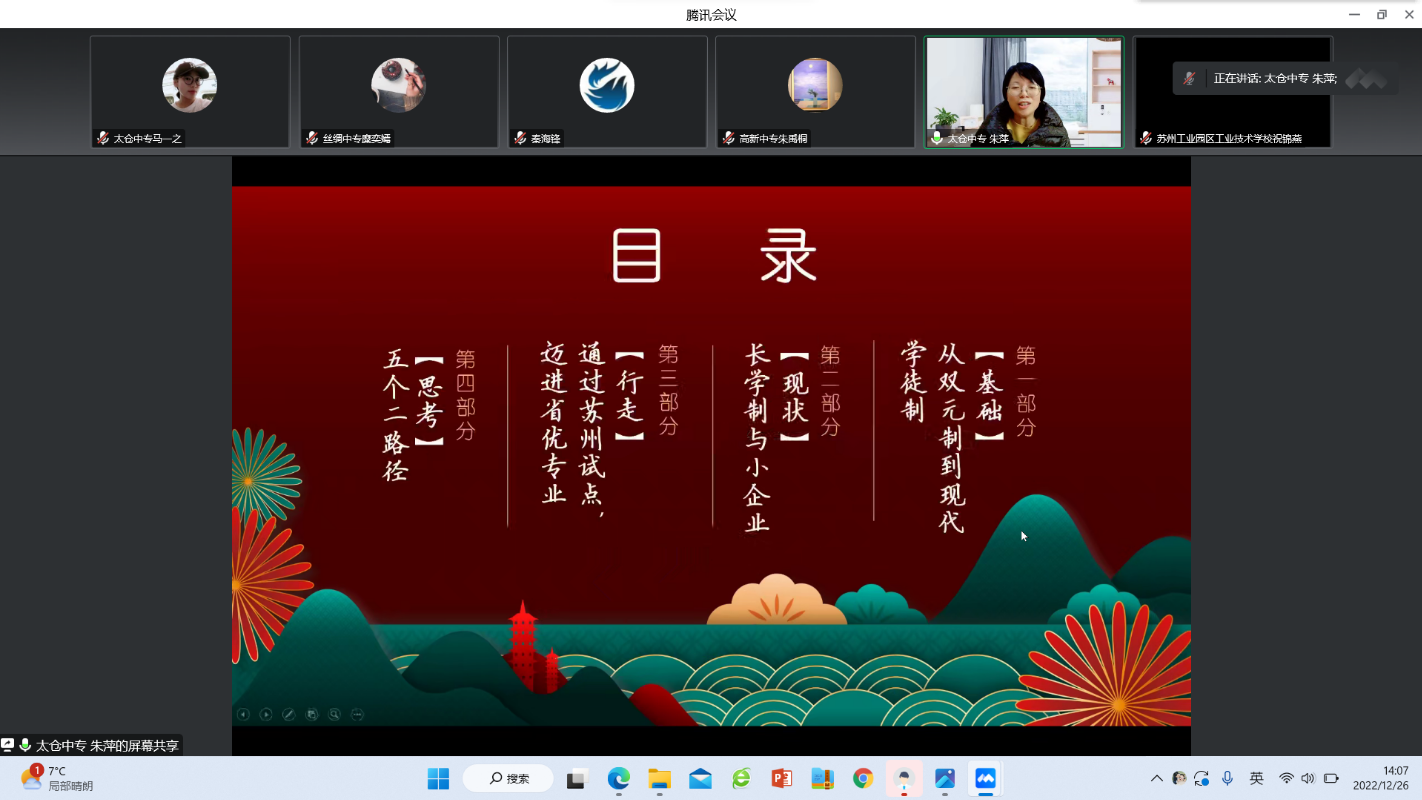This screenshot has height=800, width=1422.
Task: Switch to PowerPoint in the taskbar
Action: coord(781,778)
